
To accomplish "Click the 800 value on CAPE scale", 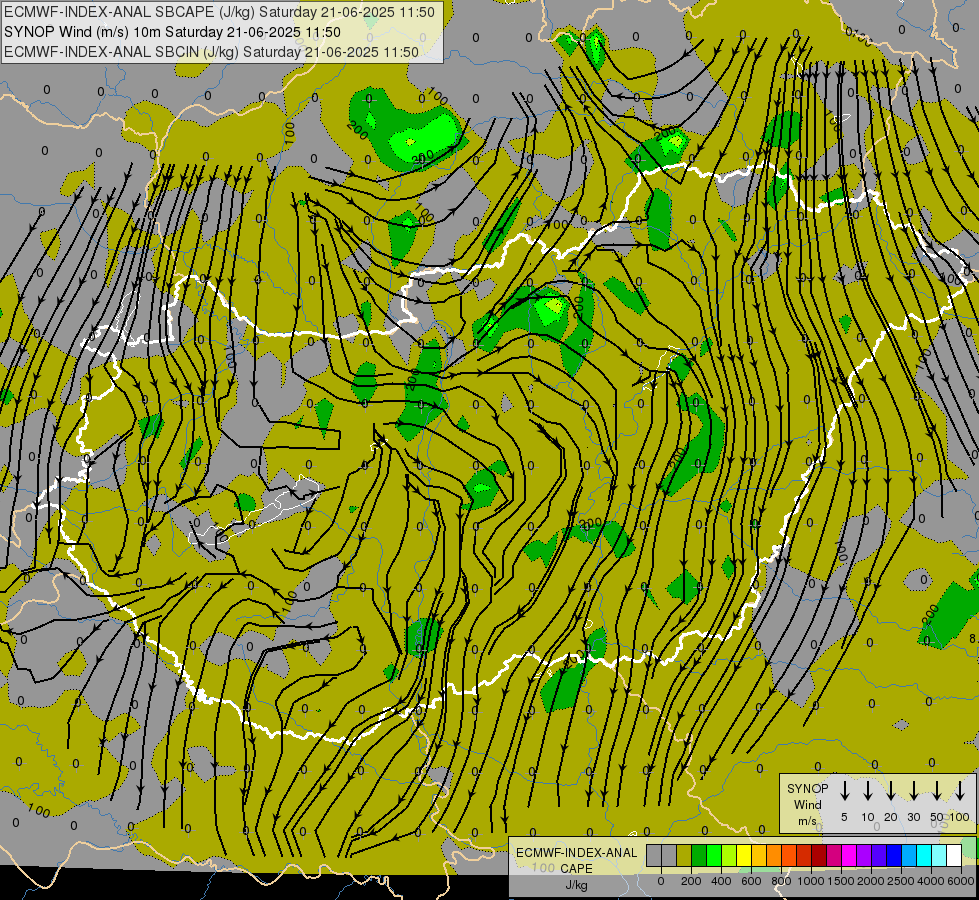I will [781, 881].
